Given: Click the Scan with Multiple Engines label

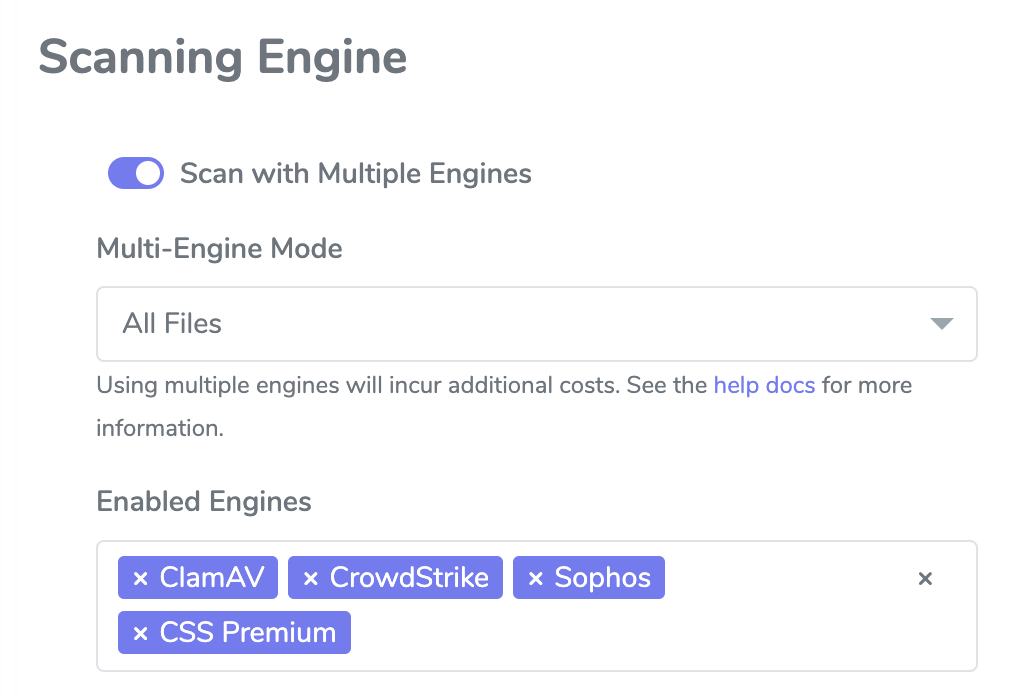Looking at the screenshot, I should [x=355, y=173].
